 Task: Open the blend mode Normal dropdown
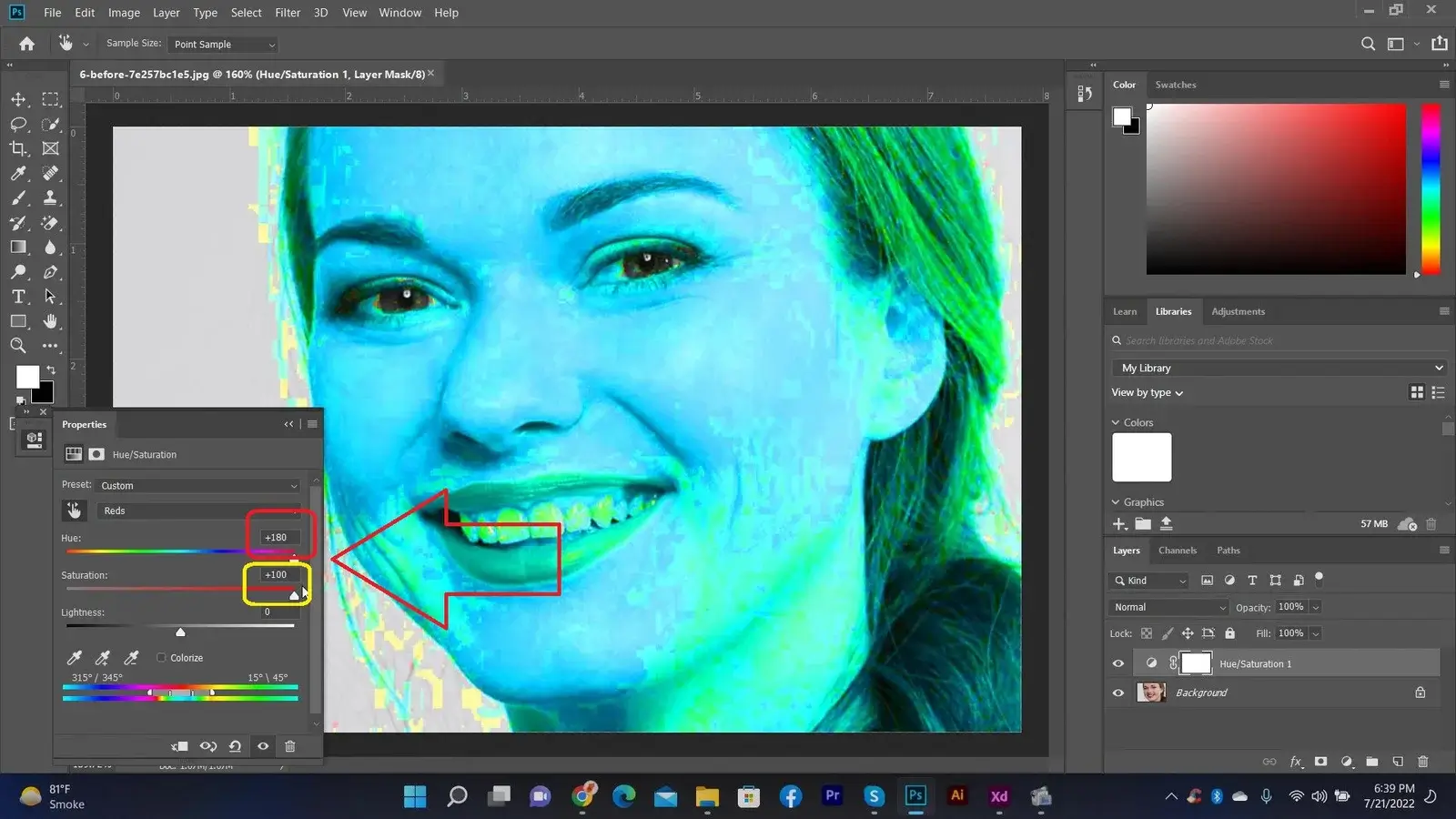click(x=1169, y=607)
